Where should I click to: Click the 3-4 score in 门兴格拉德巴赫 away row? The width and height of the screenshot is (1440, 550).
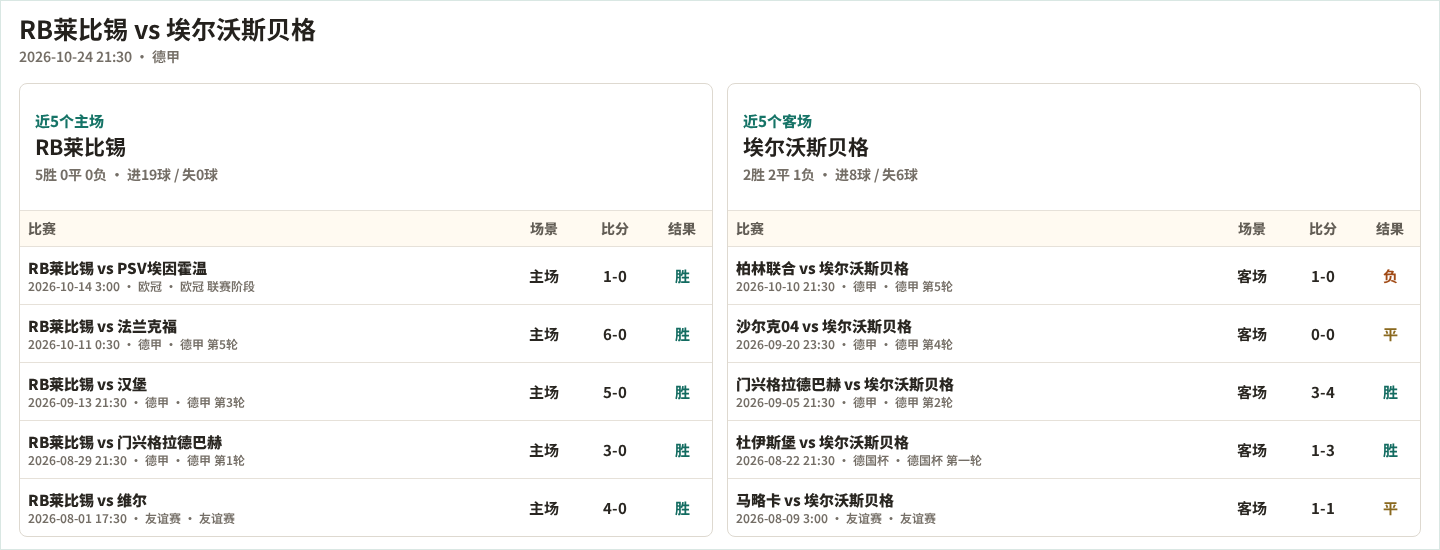pos(1323,392)
